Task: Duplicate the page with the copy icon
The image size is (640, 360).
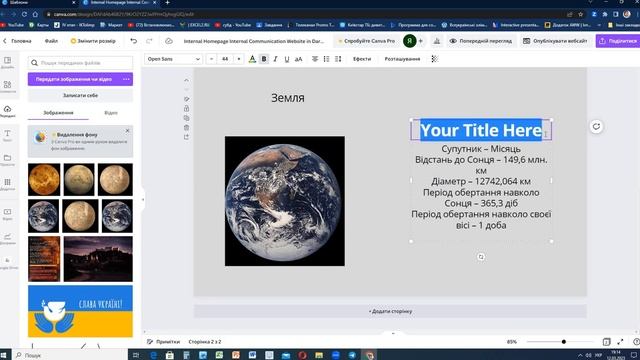Action: [x=187, y=118]
